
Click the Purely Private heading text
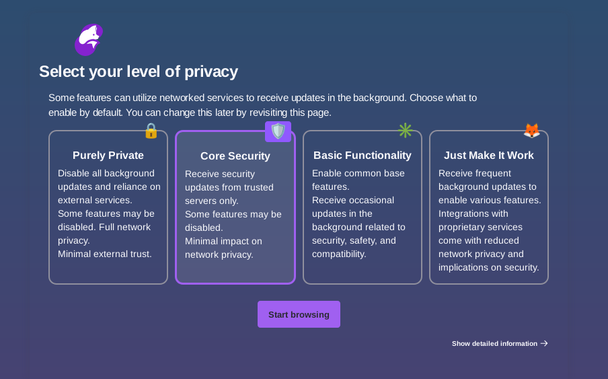coord(108,155)
